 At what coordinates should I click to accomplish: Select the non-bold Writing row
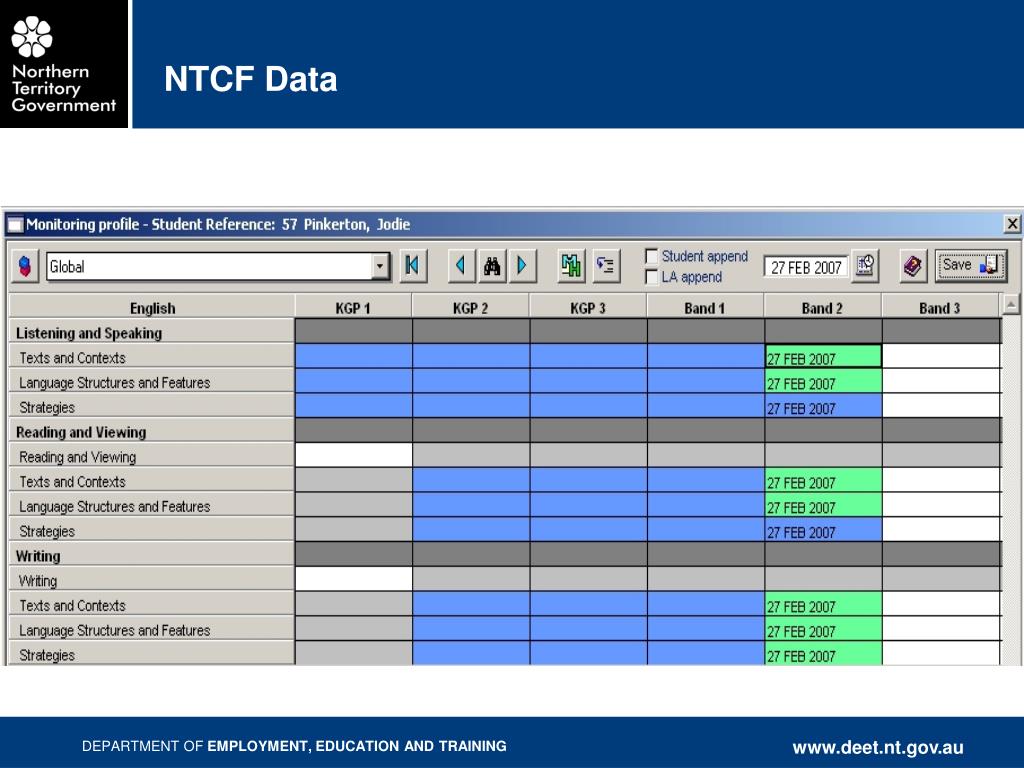click(152, 581)
